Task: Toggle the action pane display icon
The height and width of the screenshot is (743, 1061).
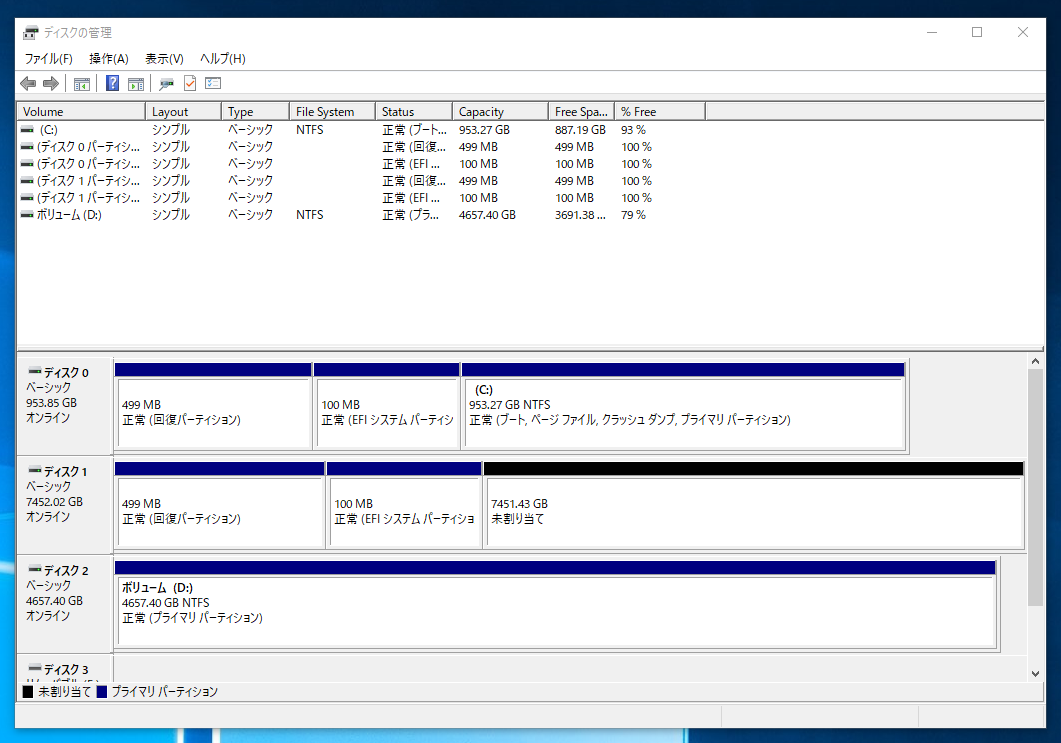Action: (x=135, y=83)
